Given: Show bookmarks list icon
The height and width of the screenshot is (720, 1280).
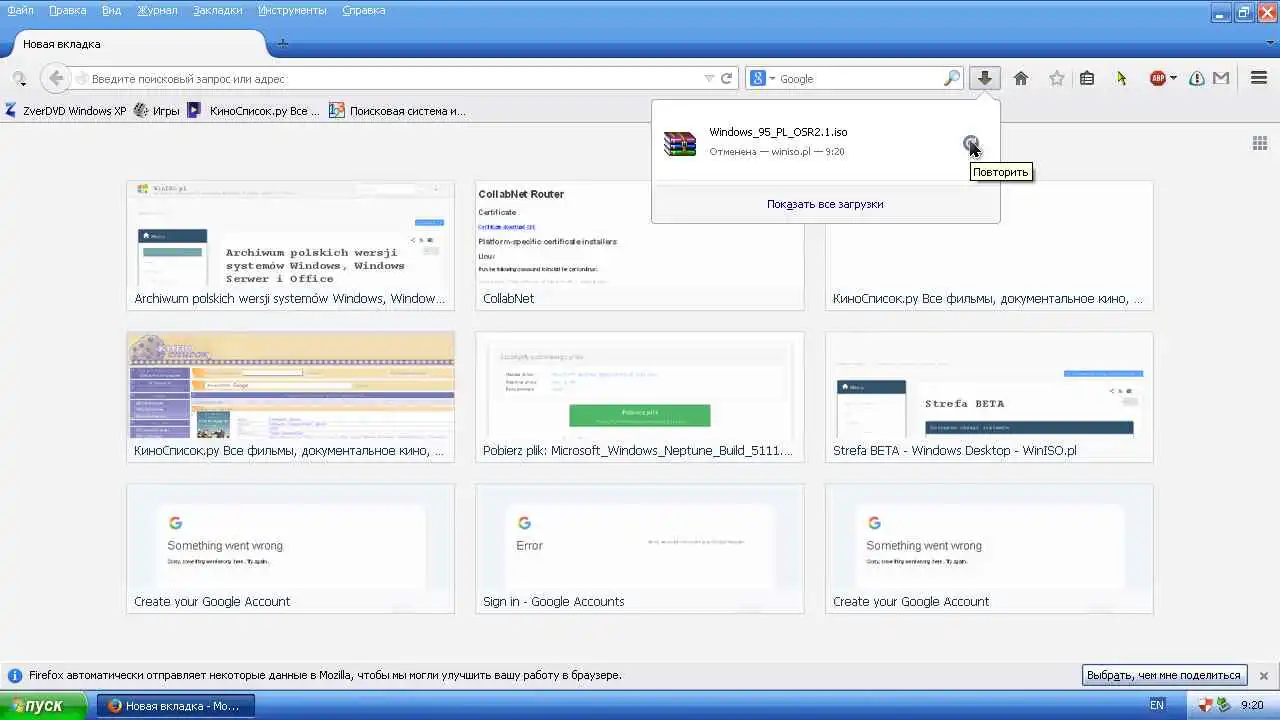Looking at the screenshot, I should click(x=1087, y=78).
